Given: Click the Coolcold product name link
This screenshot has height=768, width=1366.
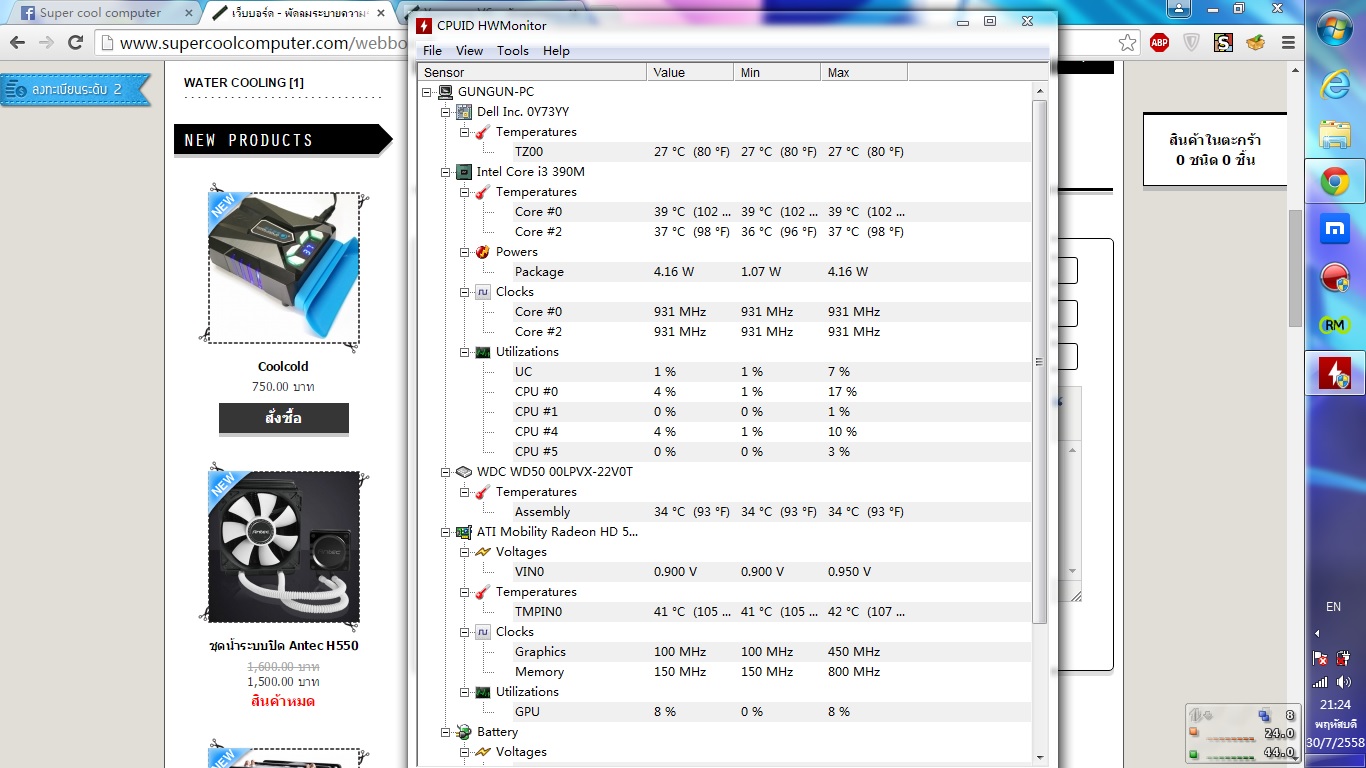Looking at the screenshot, I should (283, 367).
